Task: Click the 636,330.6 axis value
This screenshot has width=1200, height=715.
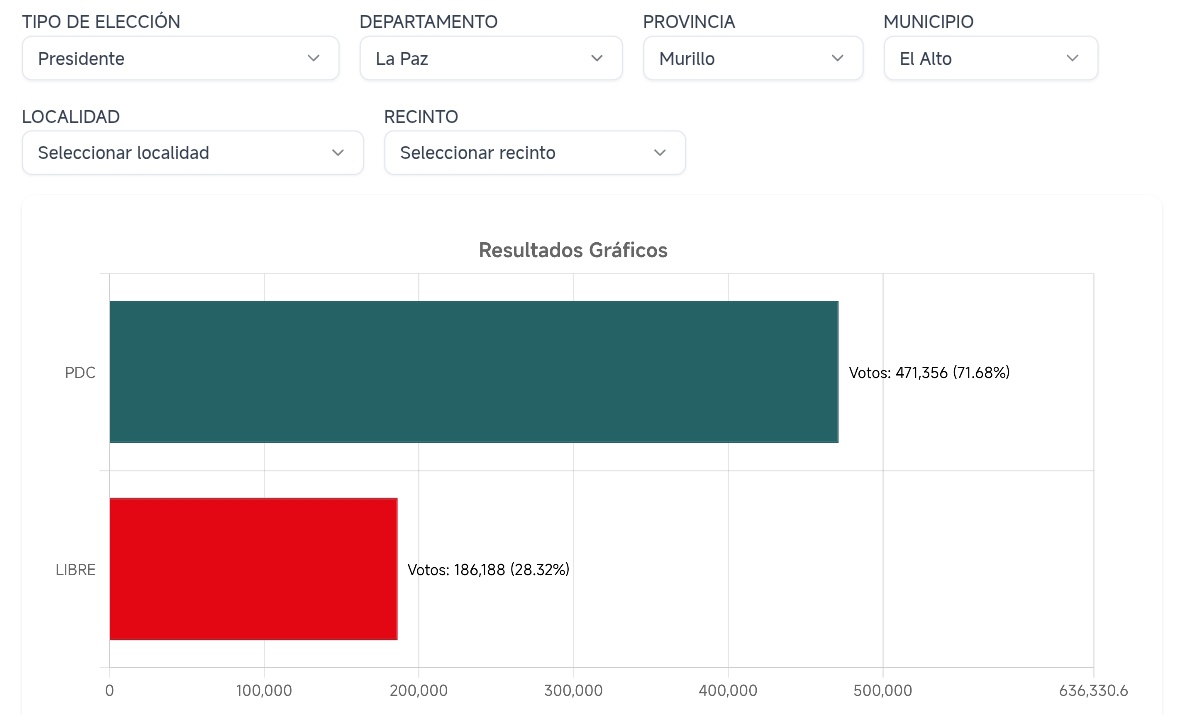Action: (x=1094, y=690)
